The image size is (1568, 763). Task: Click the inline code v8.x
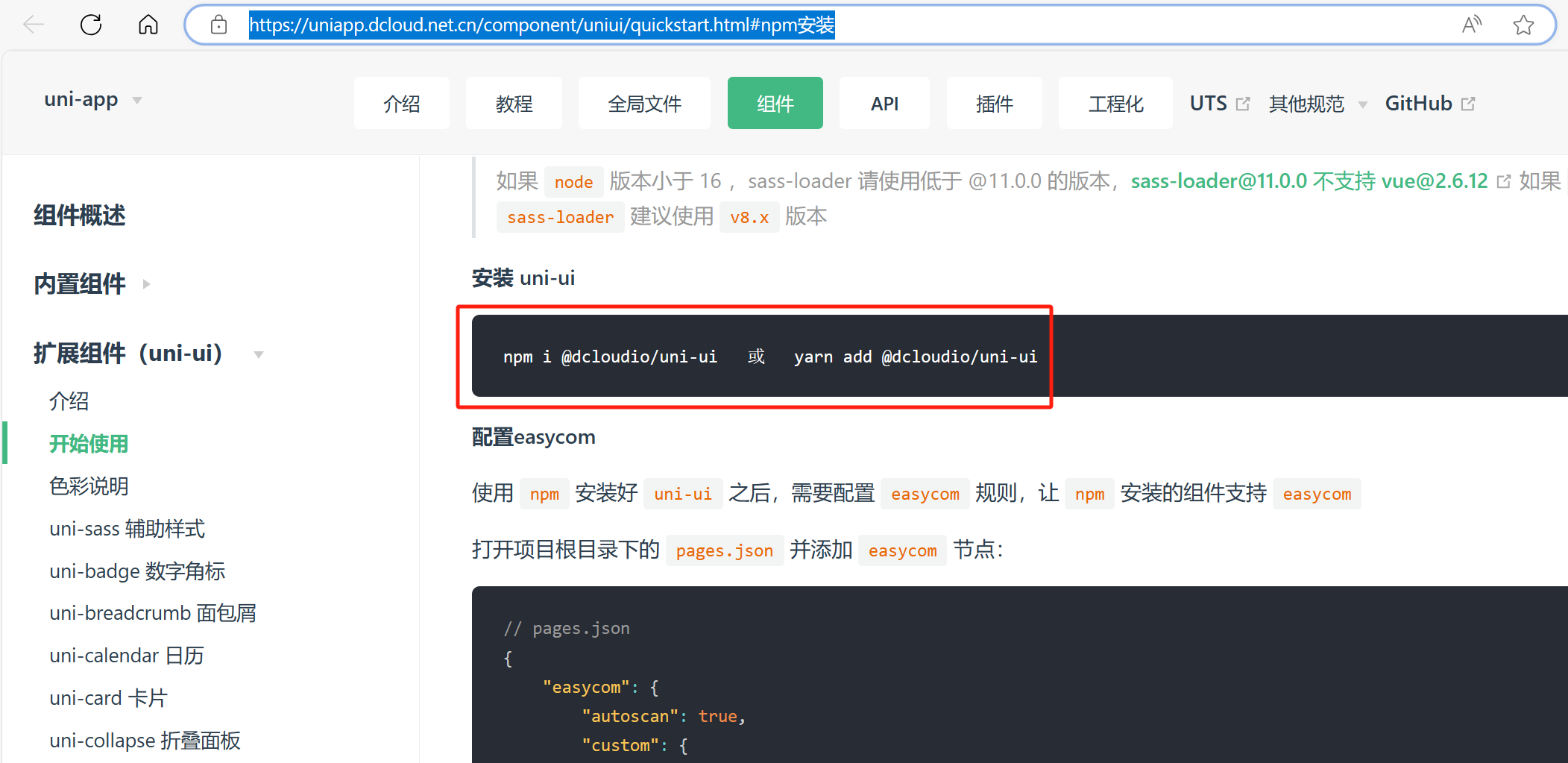pyautogui.click(x=749, y=217)
